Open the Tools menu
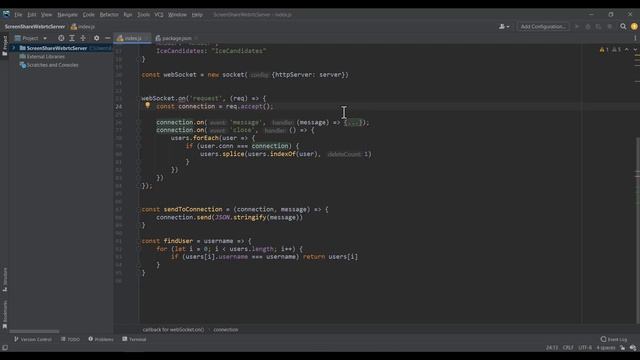The image size is (640, 360). point(143,15)
